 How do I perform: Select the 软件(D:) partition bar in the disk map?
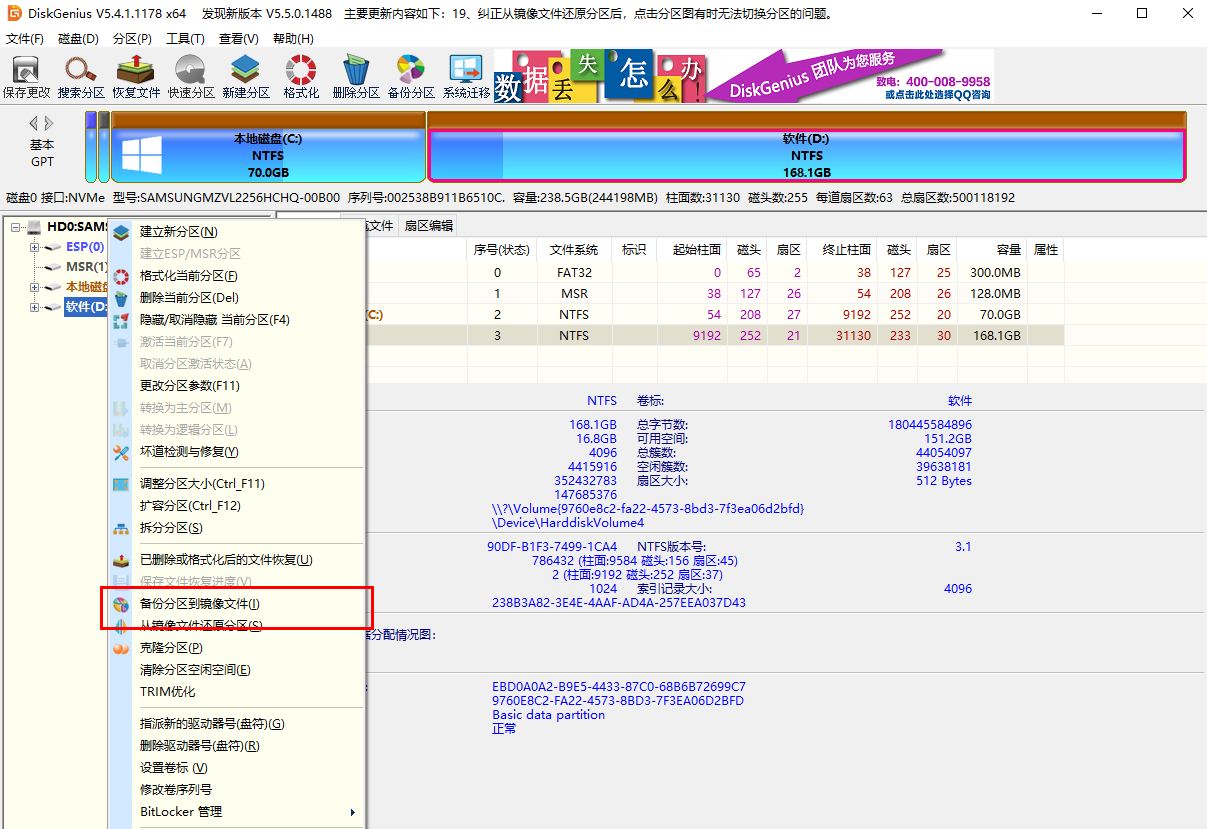coord(806,155)
